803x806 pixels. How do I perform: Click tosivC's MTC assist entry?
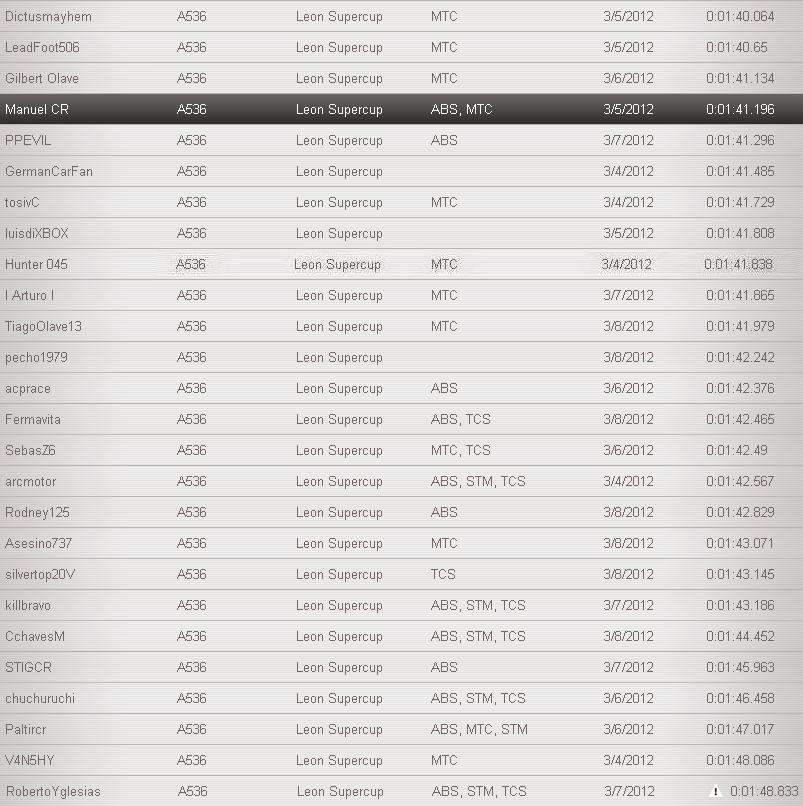pos(444,202)
